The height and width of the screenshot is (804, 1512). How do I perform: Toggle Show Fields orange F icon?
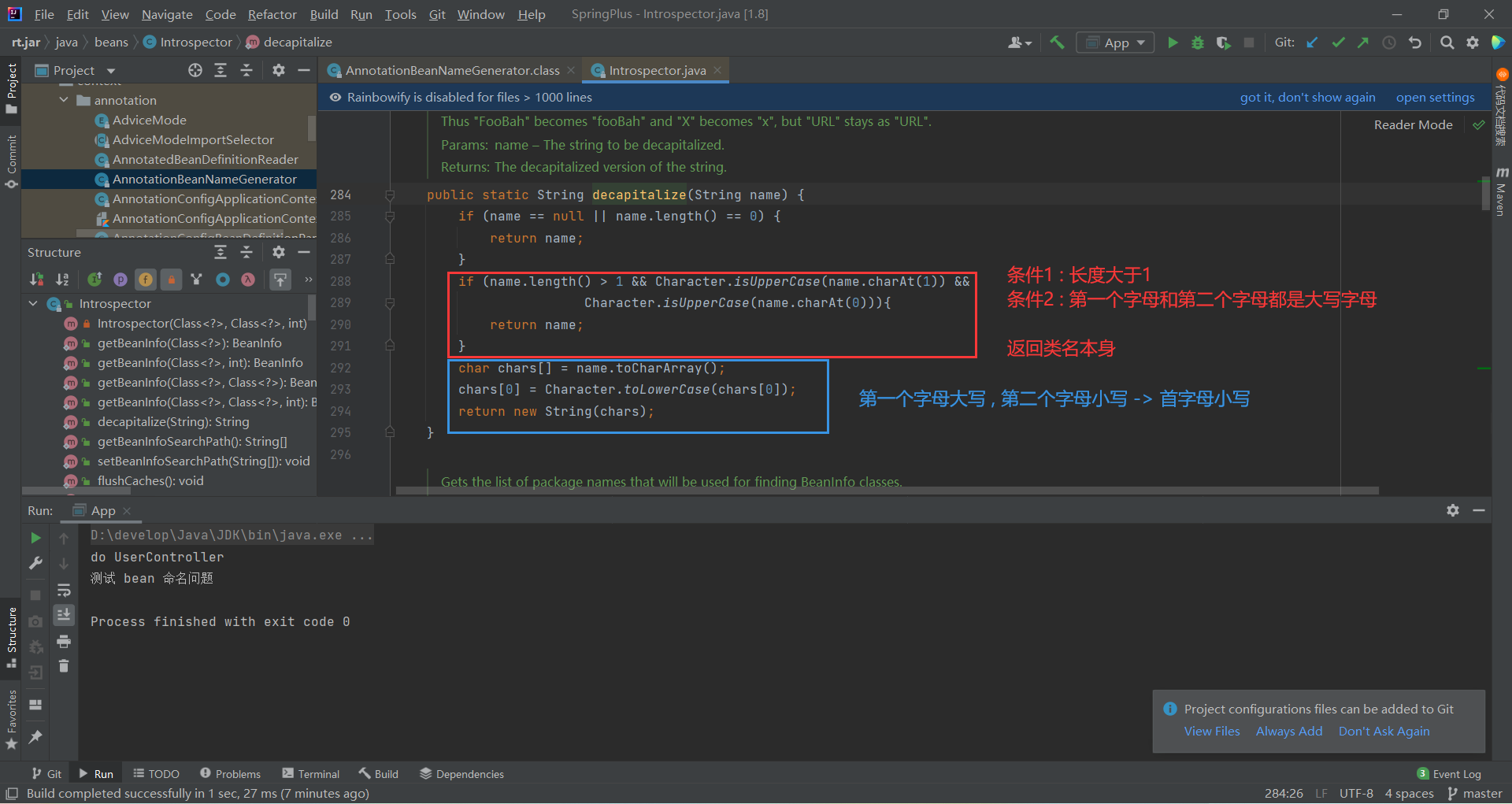pyautogui.click(x=146, y=280)
